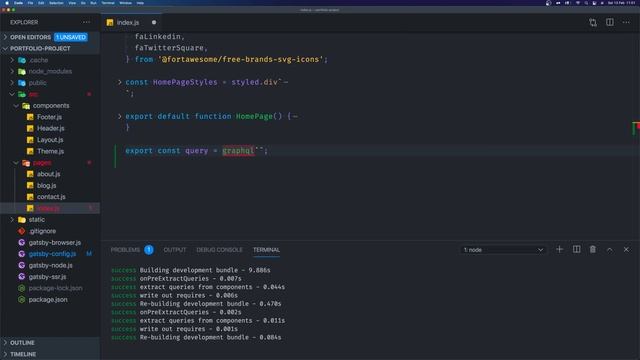Image resolution: width=640 pixels, height=360 pixels.
Task: Expand the Timeline section
Action: (5, 354)
